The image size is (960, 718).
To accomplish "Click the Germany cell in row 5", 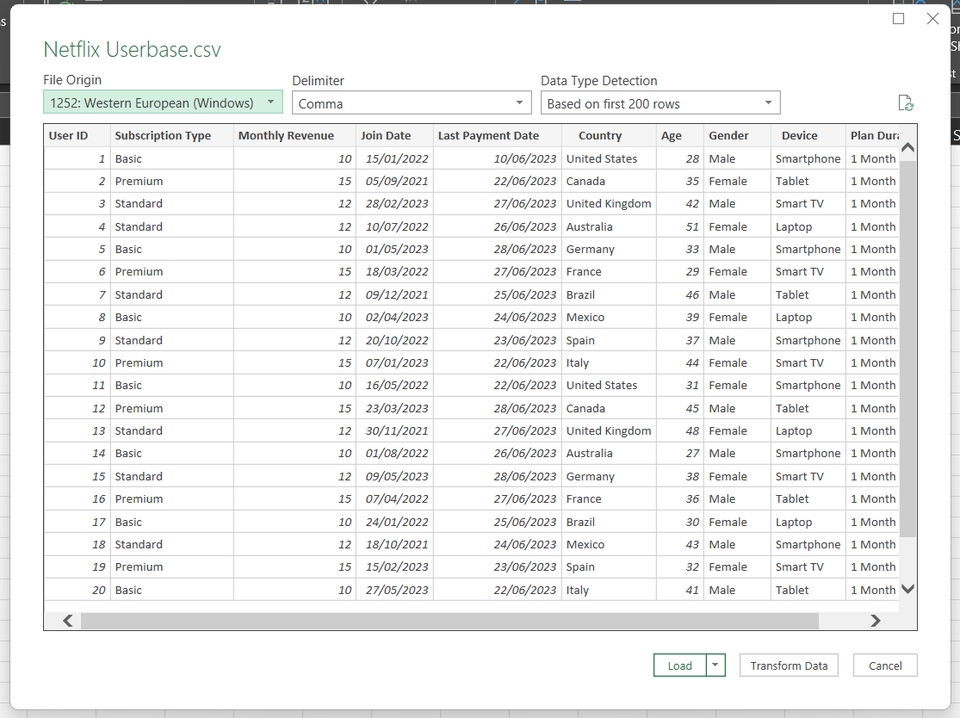I will point(609,249).
